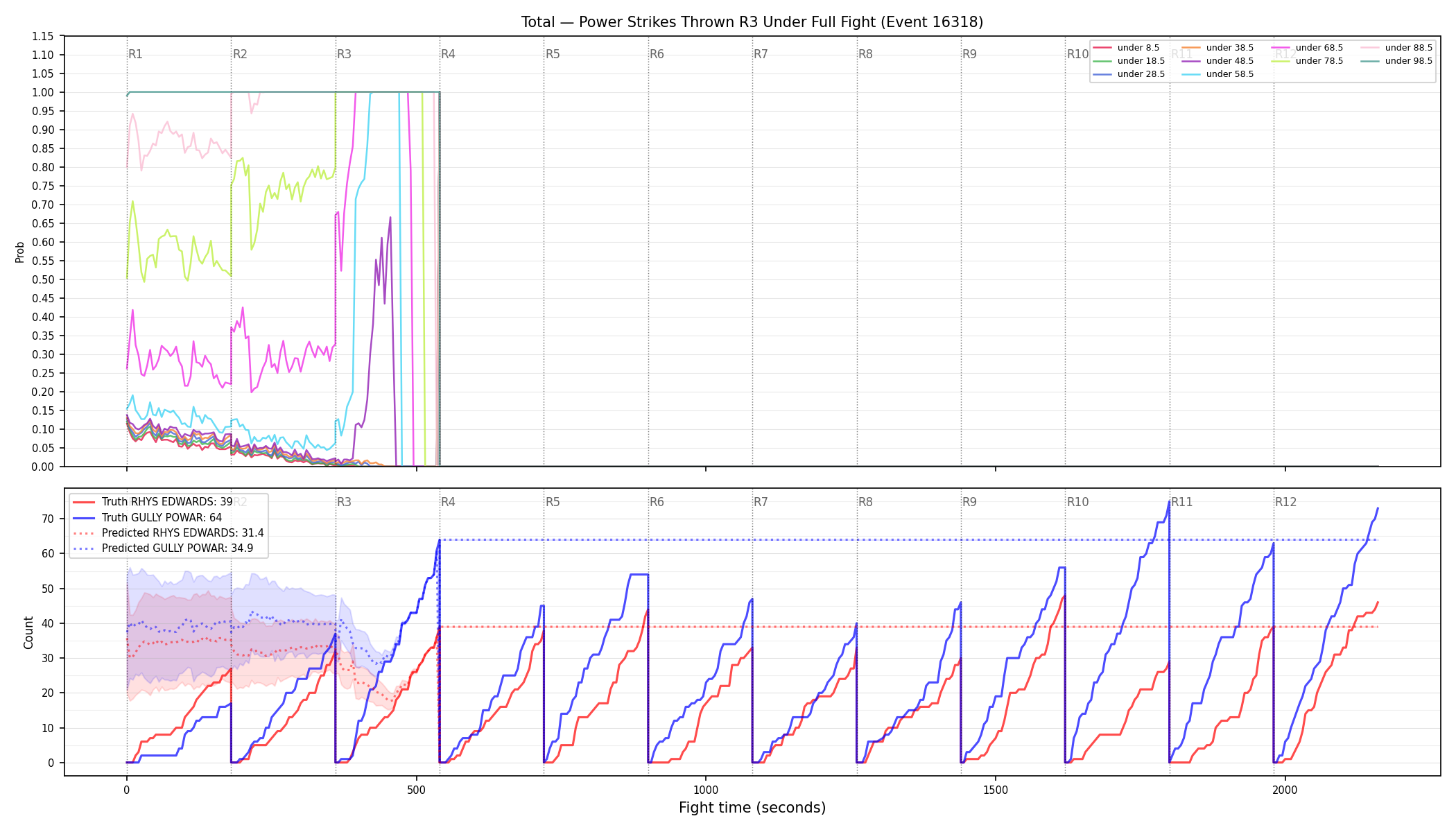Click the R5 round label in Count chart
The width and height of the screenshot is (1456, 832).
click(x=553, y=502)
